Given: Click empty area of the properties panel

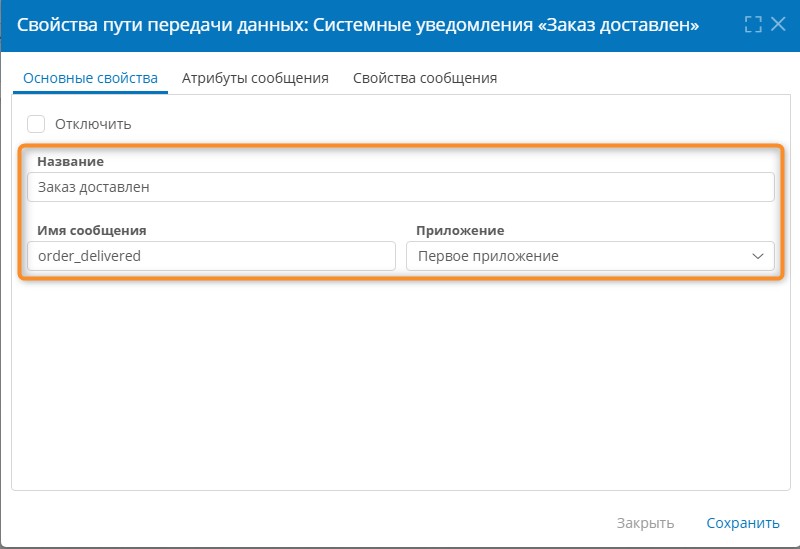Looking at the screenshot, I should pyautogui.click(x=400, y=390).
